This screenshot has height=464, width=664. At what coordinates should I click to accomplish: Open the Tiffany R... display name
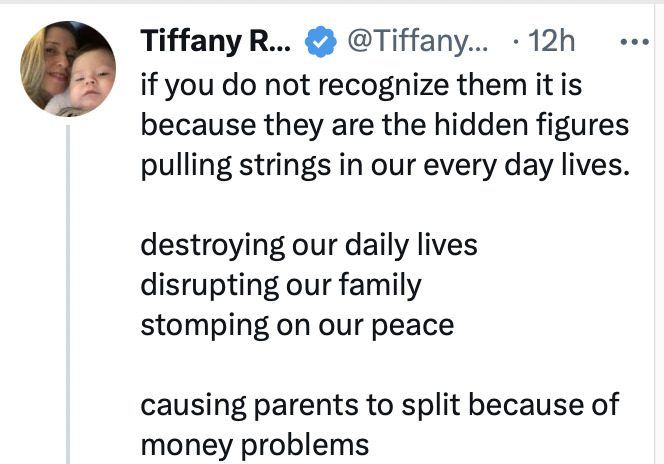(x=217, y=42)
